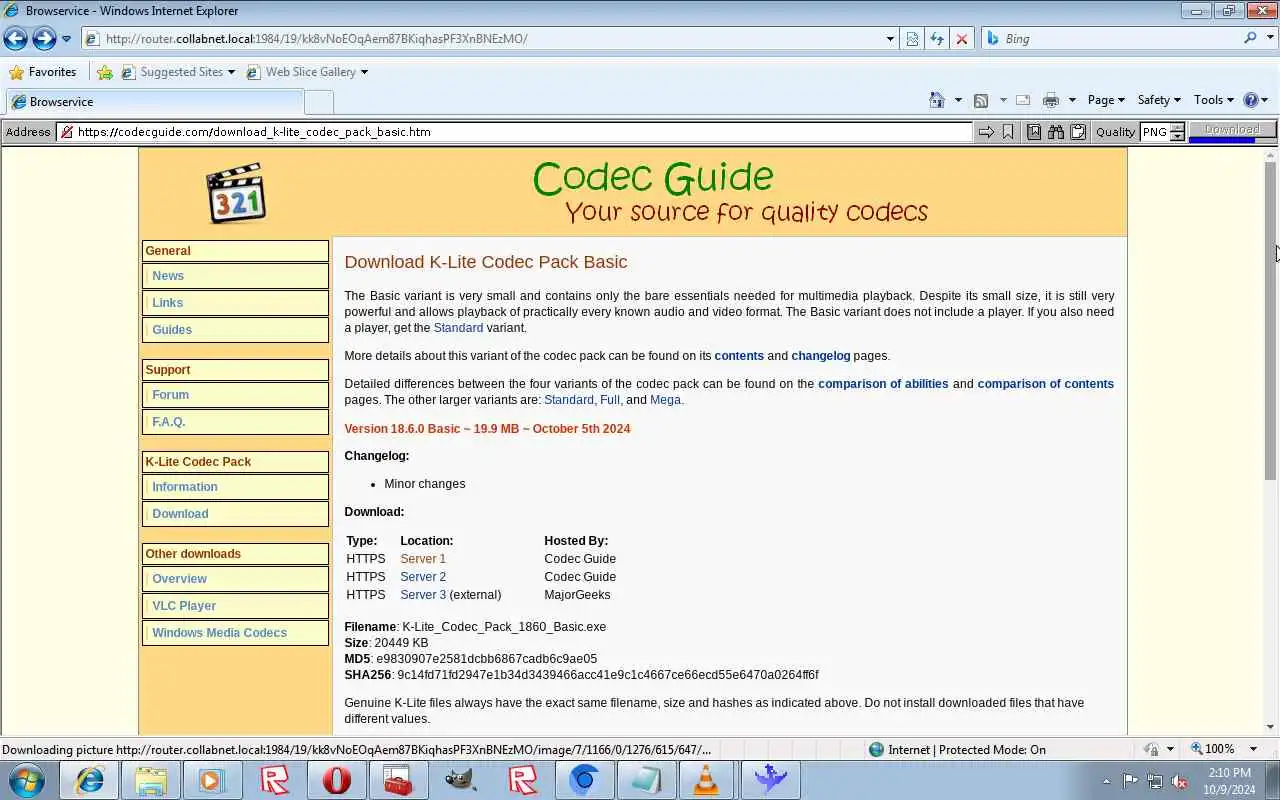Open GIMP from the taskbar
Image resolution: width=1280 pixels, height=800 pixels.
[x=461, y=780]
